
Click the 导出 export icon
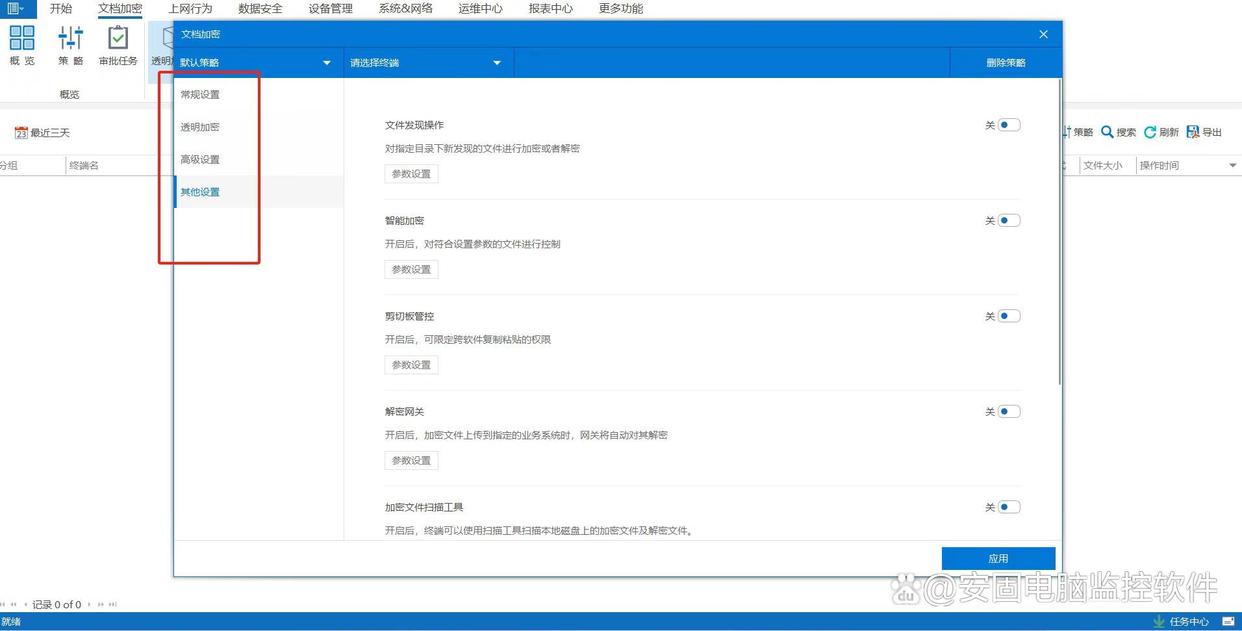[1193, 132]
